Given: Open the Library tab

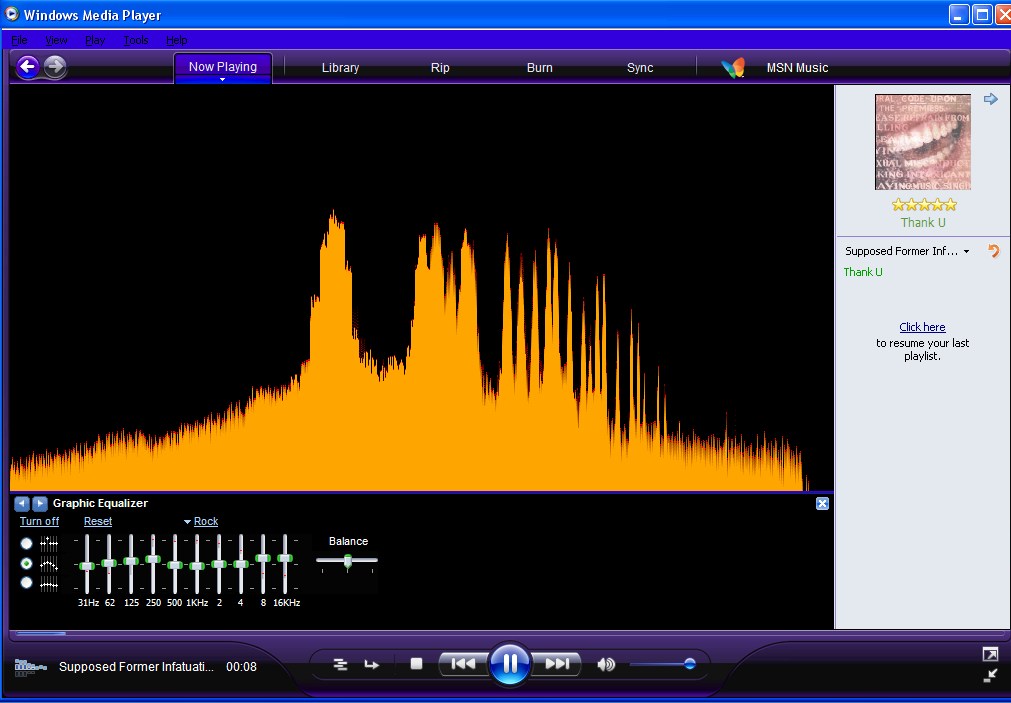Looking at the screenshot, I should [340, 68].
